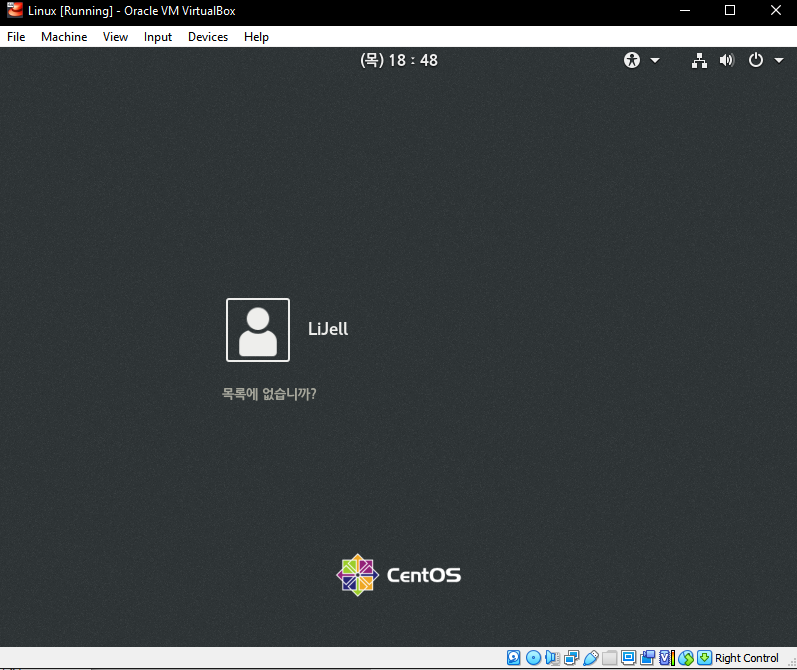Click the power icon in top bar
Image resolution: width=797 pixels, height=670 pixels.
pyautogui.click(x=756, y=60)
